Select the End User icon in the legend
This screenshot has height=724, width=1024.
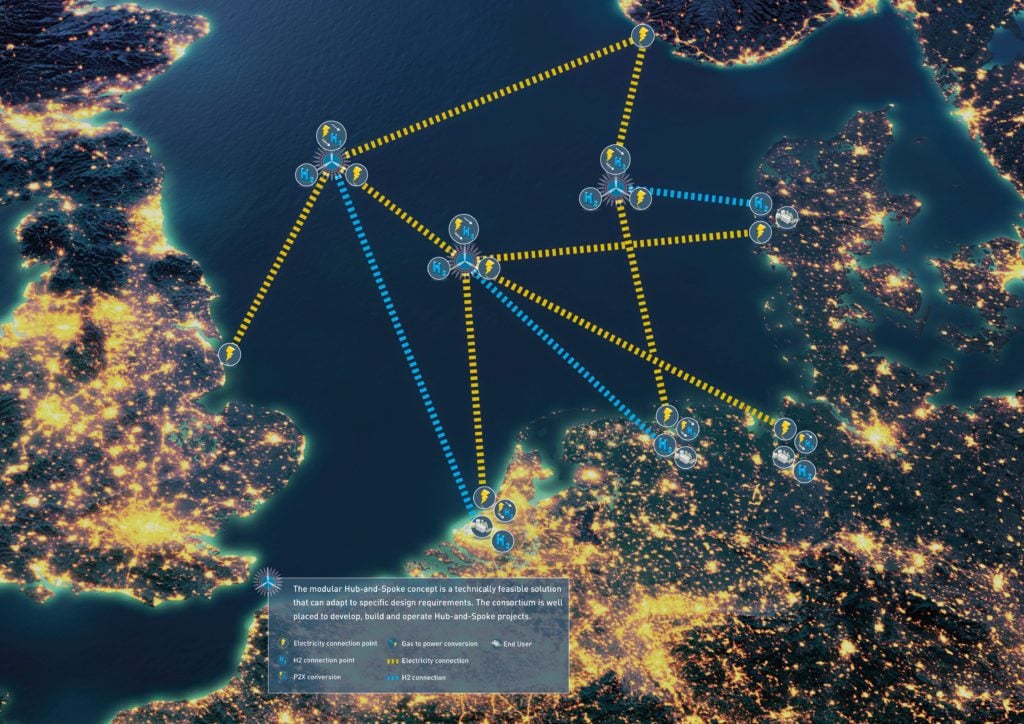click(x=495, y=643)
